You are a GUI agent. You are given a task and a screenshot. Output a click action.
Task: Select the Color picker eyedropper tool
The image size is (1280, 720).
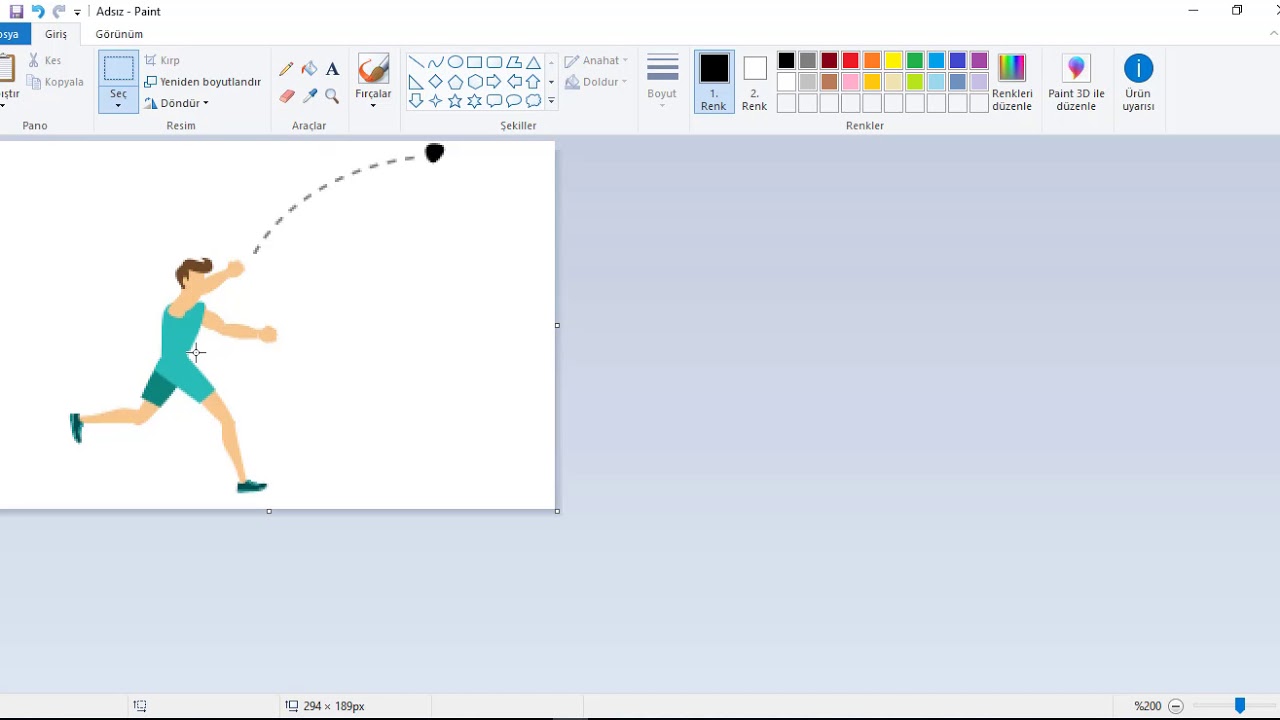(310, 96)
